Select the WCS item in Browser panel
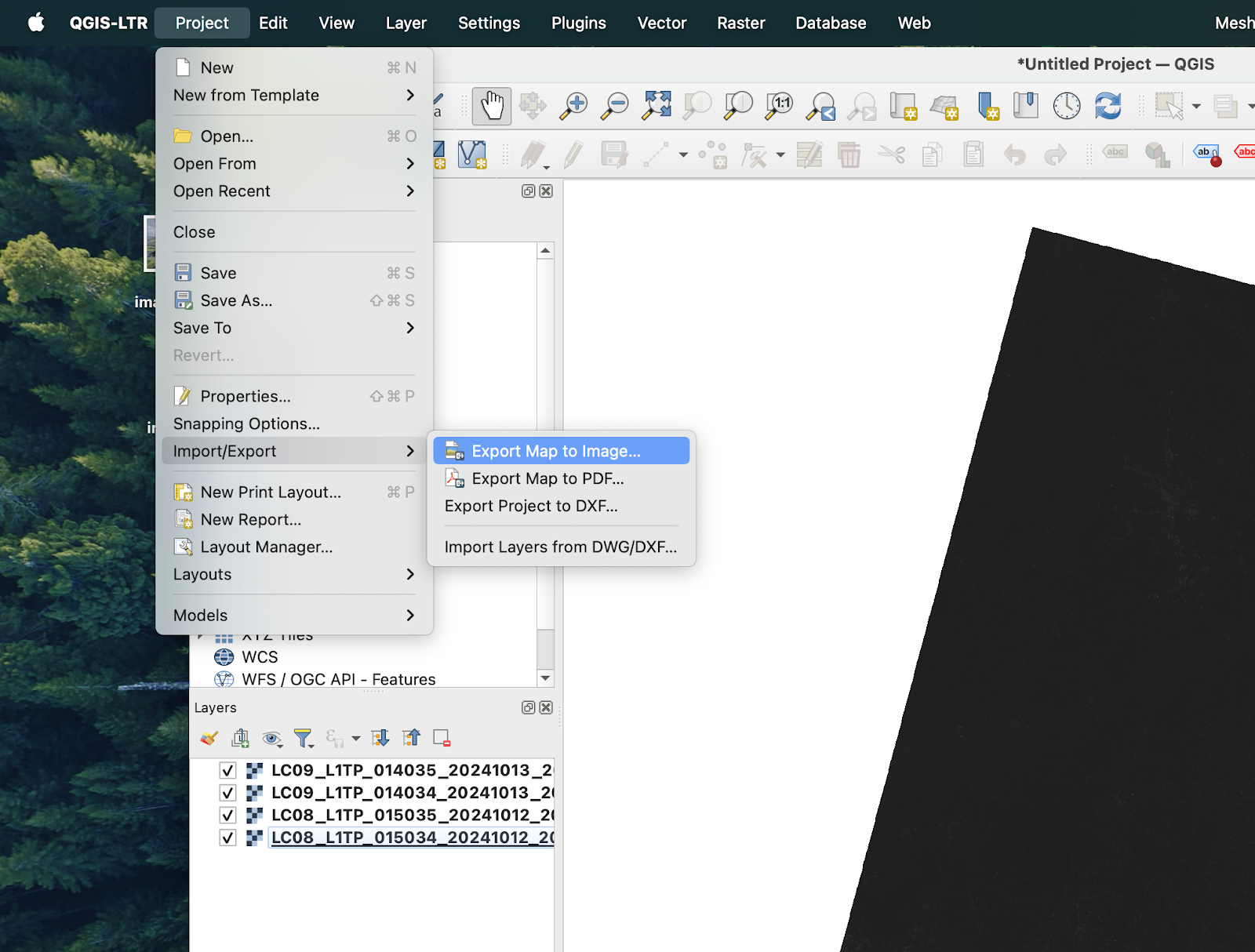 click(x=259, y=657)
